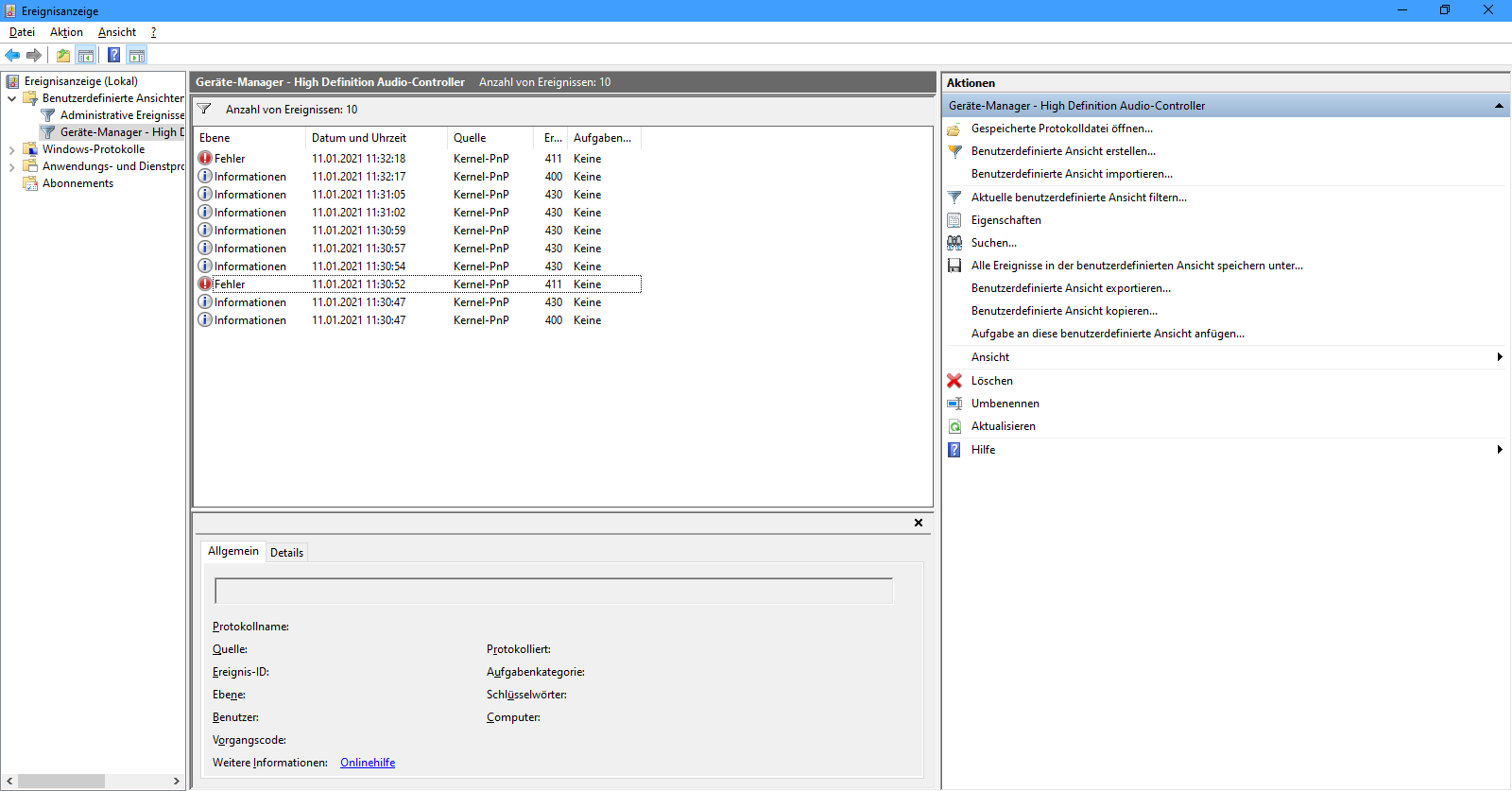Click the Hilfe question mark icon in actions
Viewport: 1512px width, 791px height.
click(954, 450)
